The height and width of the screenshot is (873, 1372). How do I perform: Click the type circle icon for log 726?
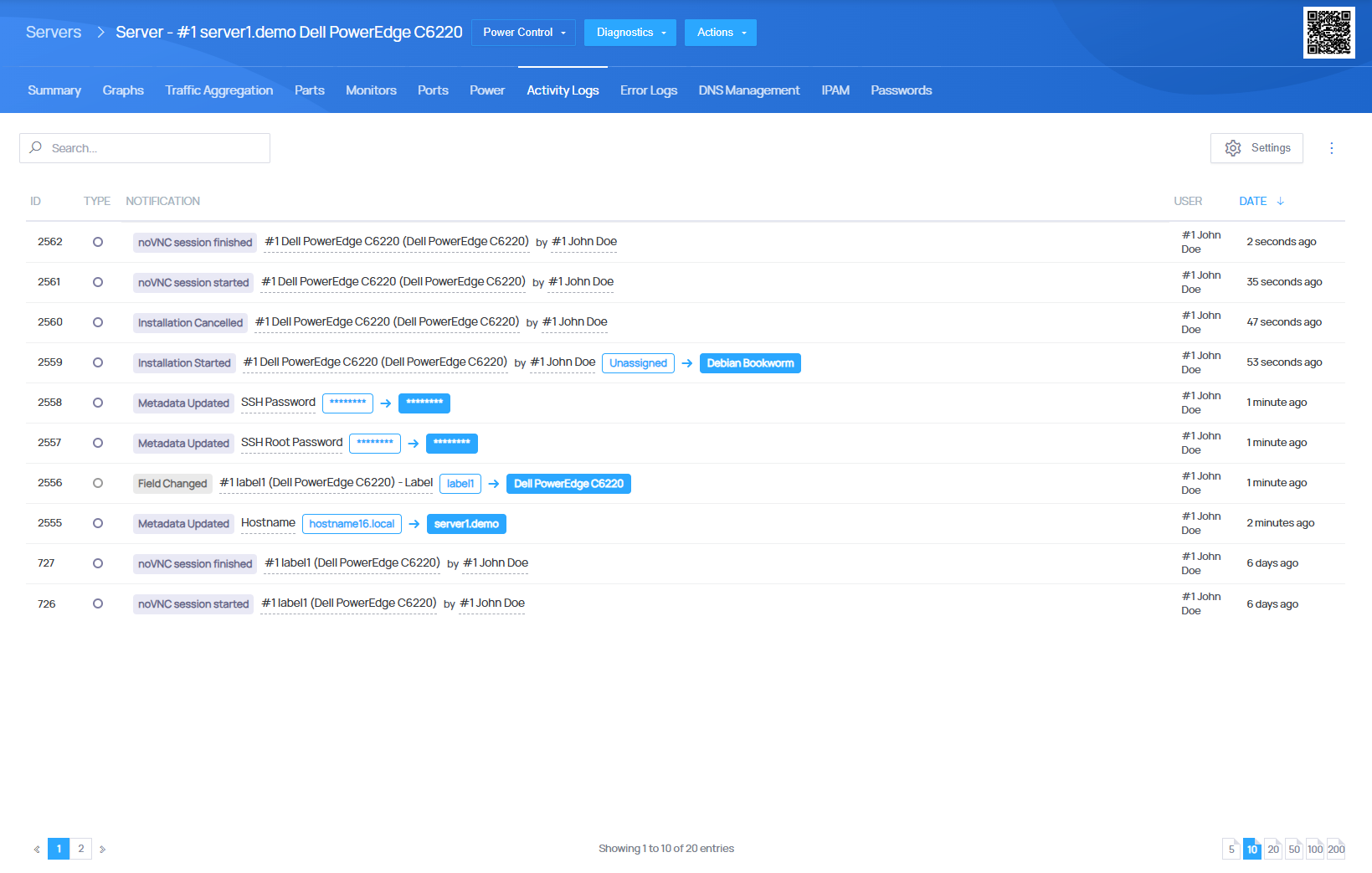click(x=98, y=603)
